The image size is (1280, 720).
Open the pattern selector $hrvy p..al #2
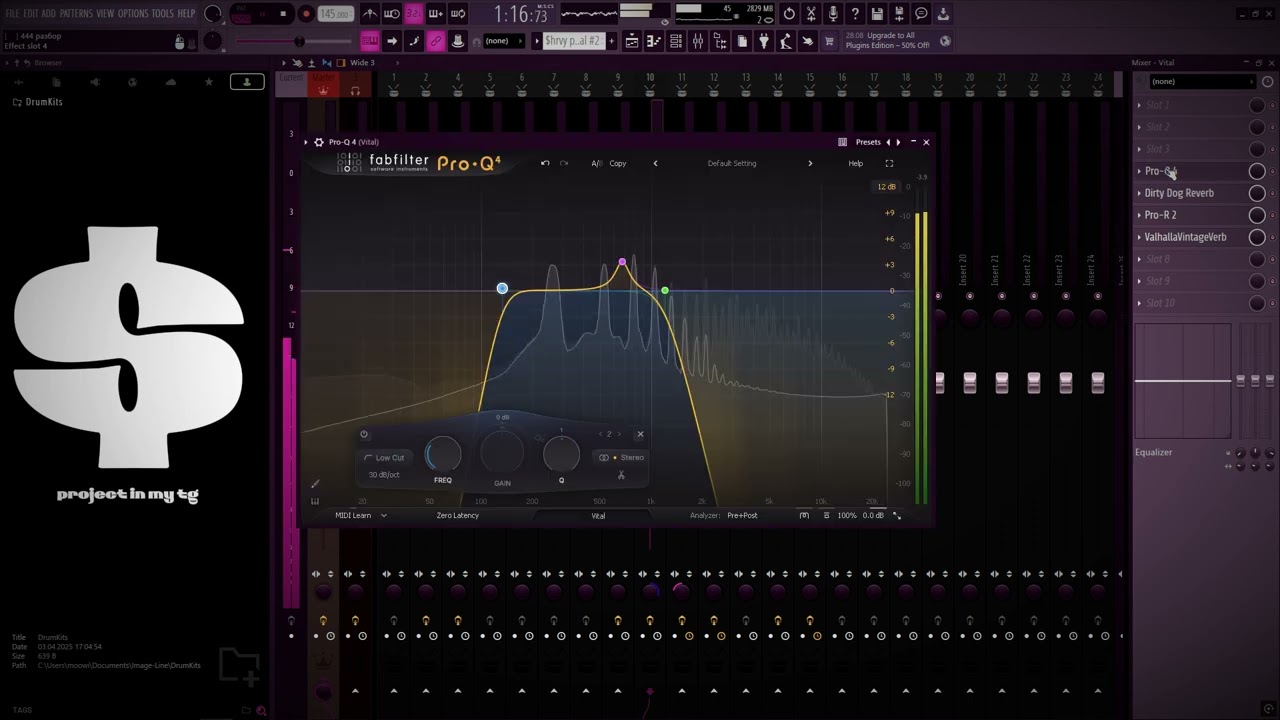[573, 41]
